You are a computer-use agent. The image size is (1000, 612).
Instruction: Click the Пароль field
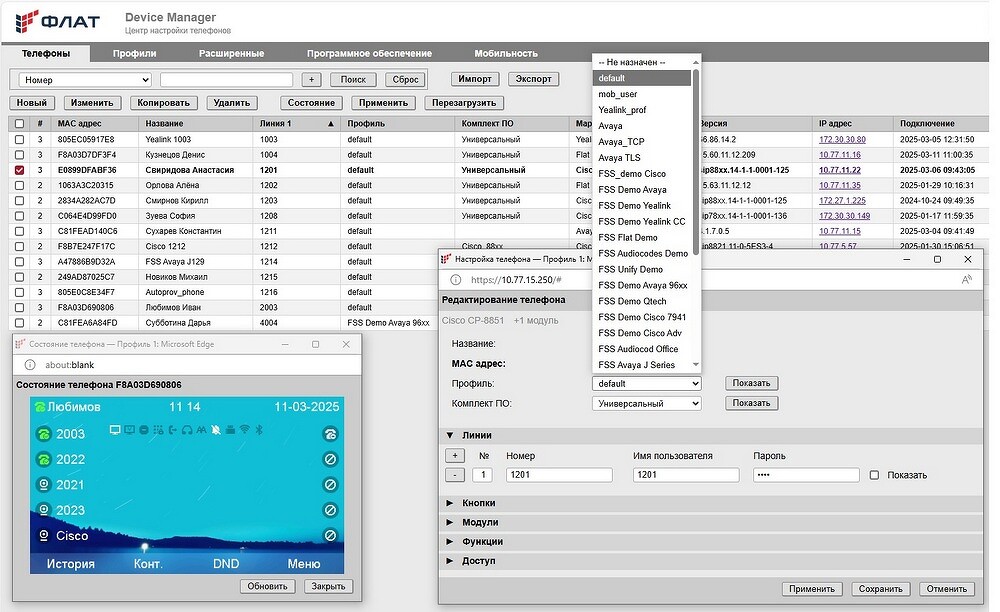[806, 475]
